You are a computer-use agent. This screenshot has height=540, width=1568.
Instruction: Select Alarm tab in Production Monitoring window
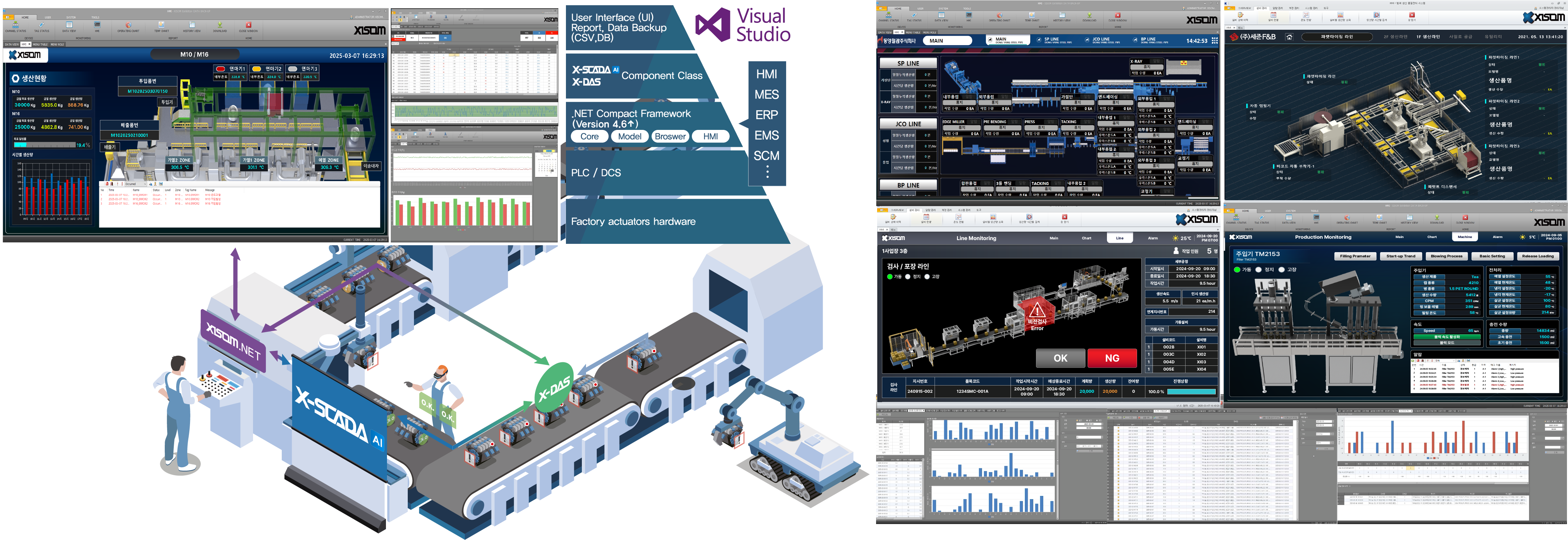click(1497, 237)
